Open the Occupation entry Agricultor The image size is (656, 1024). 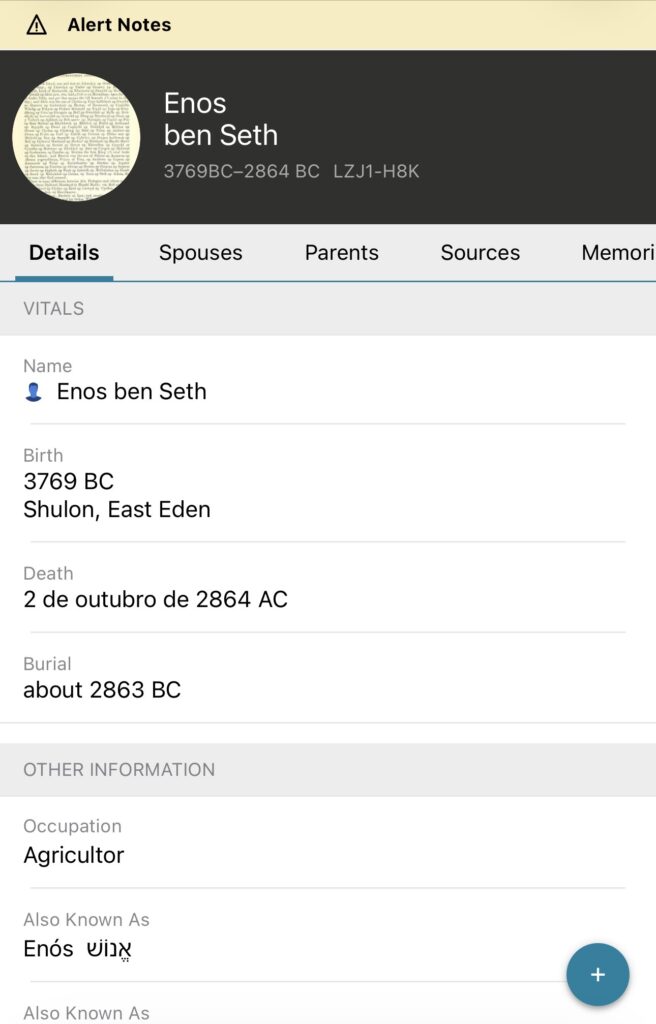point(74,855)
